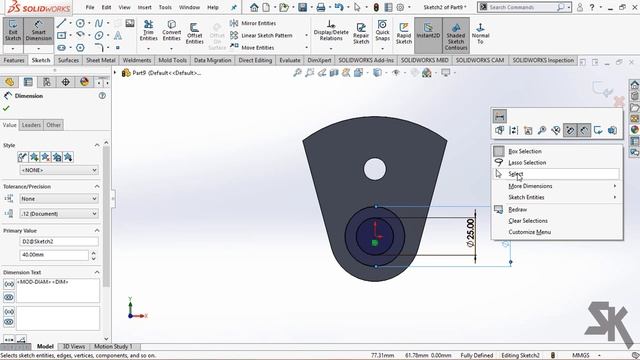Open the dimension help icon
640x360 pixels.
(102, 96)
